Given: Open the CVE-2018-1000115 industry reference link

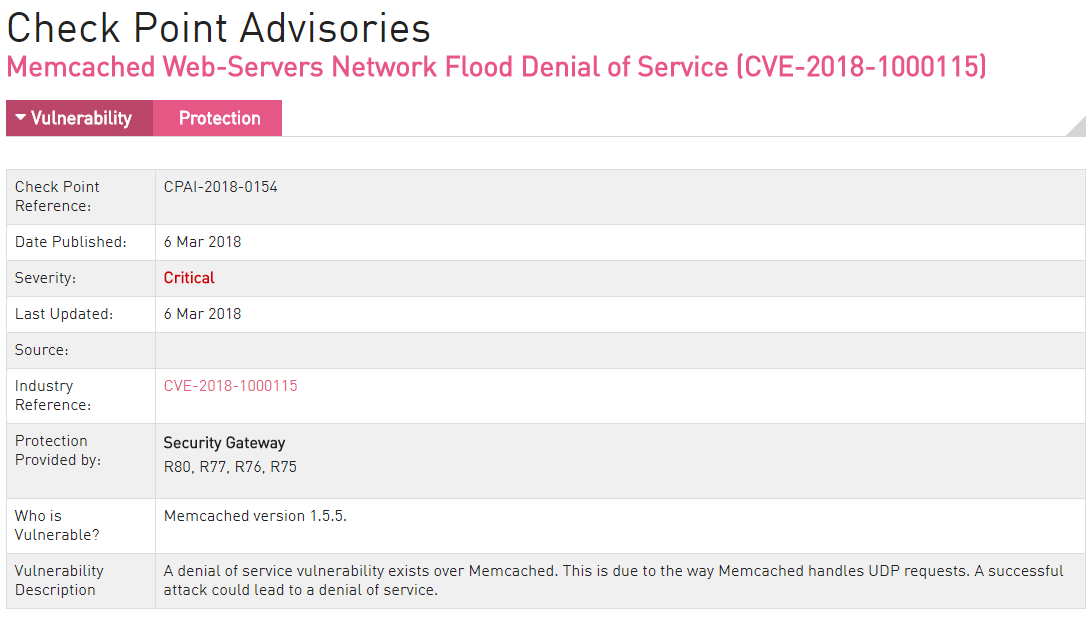Looking at the screenshot, I should pos(230,386).
